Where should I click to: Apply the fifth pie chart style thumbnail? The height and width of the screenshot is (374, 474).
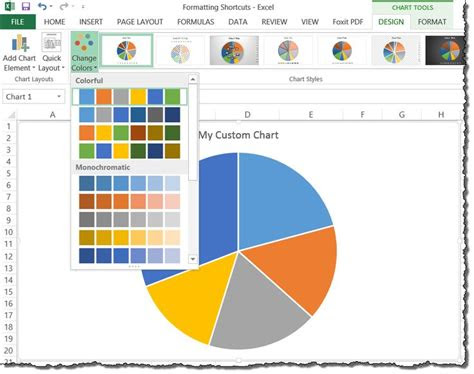tap(342, 50)
